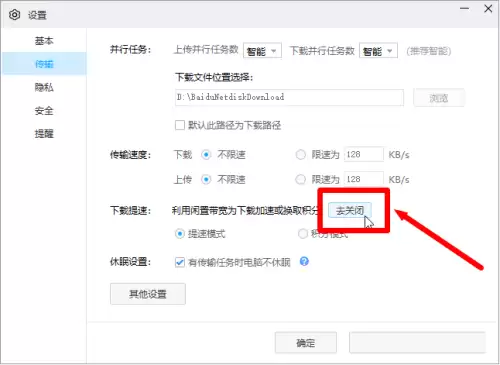Select the 传输 settings tab
The width and height of the screenshot is (500, 365).
click(44, 64)
